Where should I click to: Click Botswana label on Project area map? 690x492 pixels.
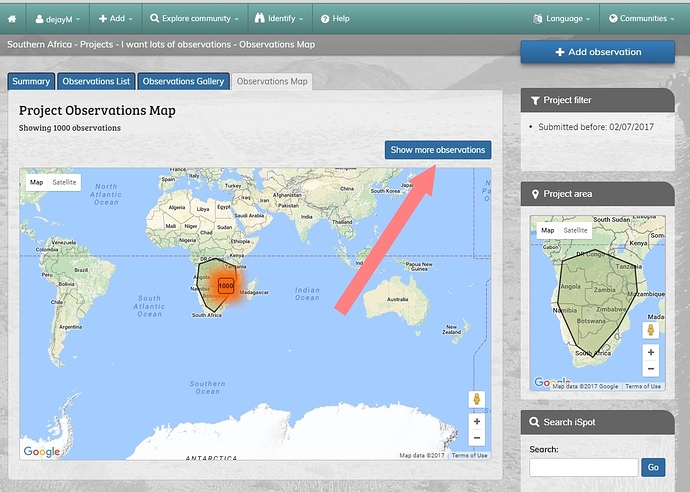point(591,321)
